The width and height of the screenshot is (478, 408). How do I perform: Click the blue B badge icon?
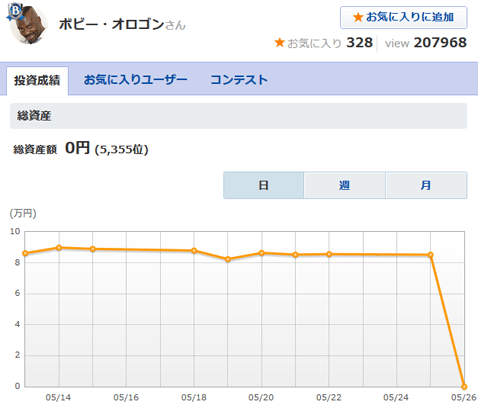click(15, 11)
